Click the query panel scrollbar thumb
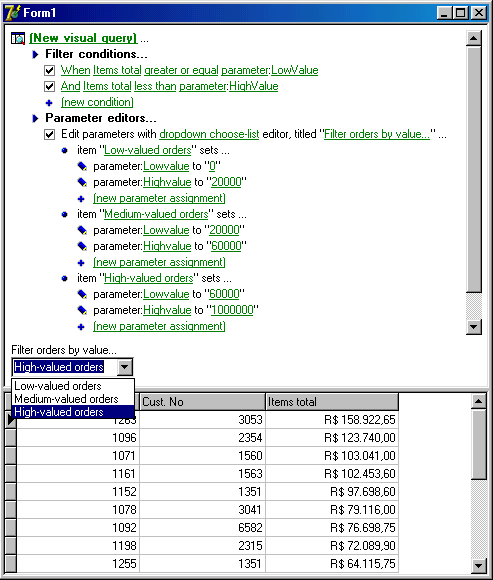 click(474, 169)
